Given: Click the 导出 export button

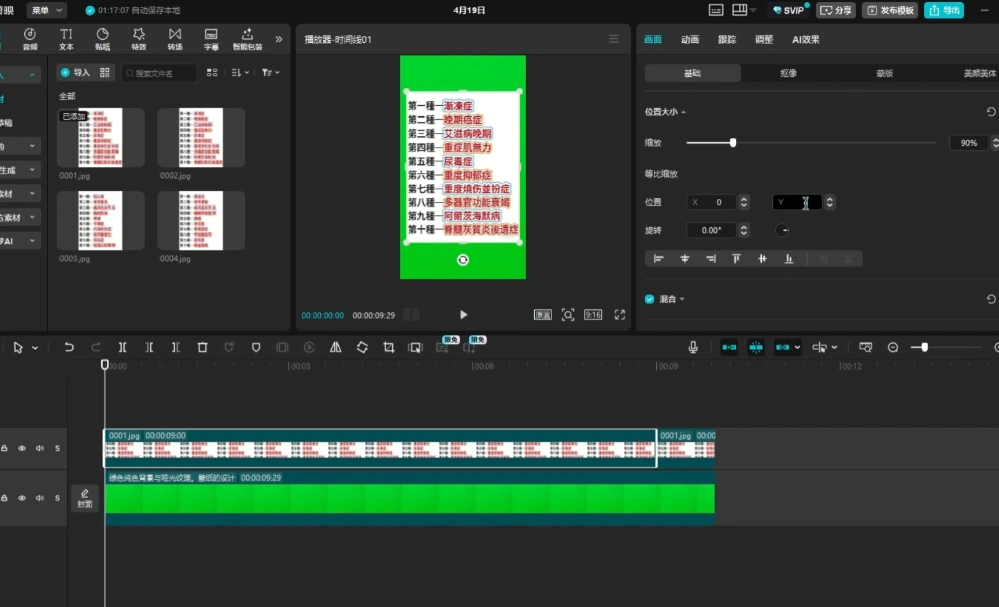Looking at the screenshot, I should 945,10.
